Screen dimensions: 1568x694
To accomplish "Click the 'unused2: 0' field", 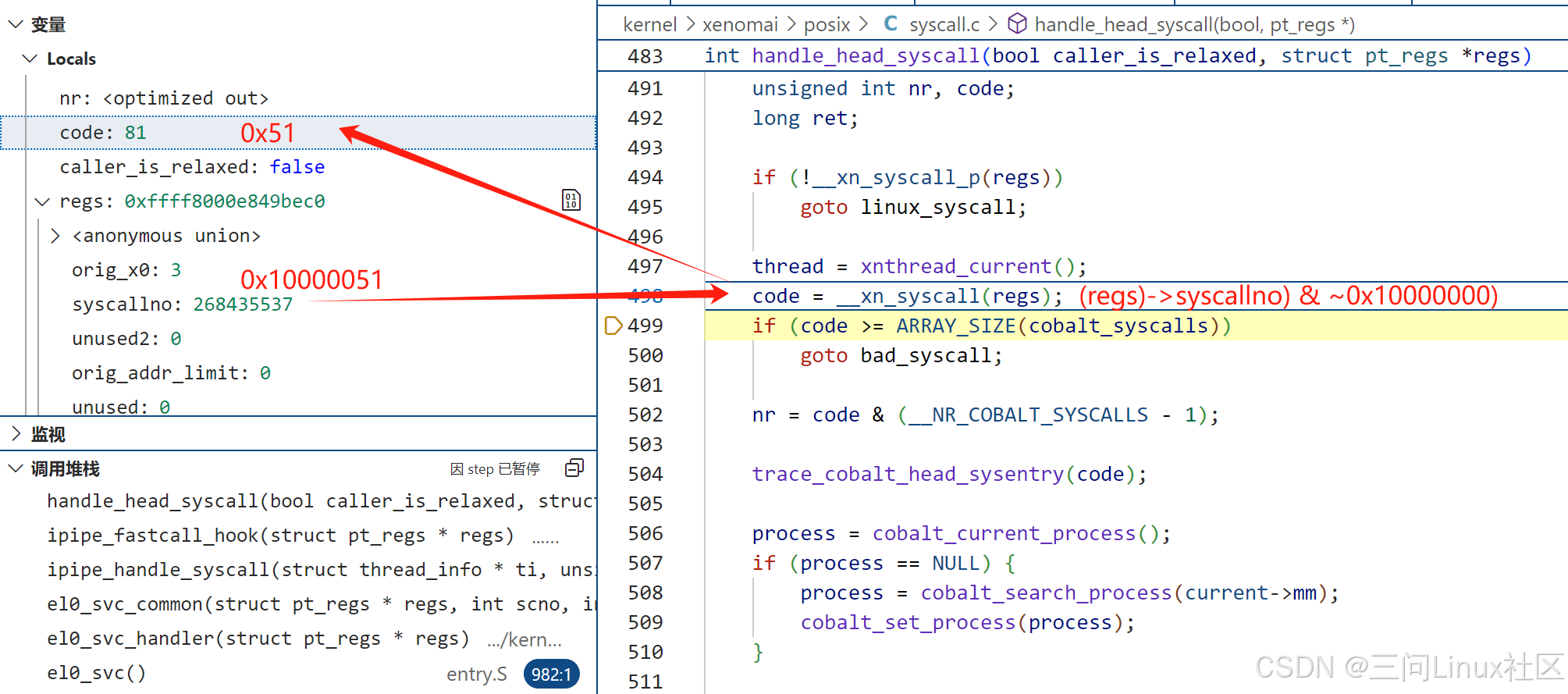I will [x=126, y=339].
